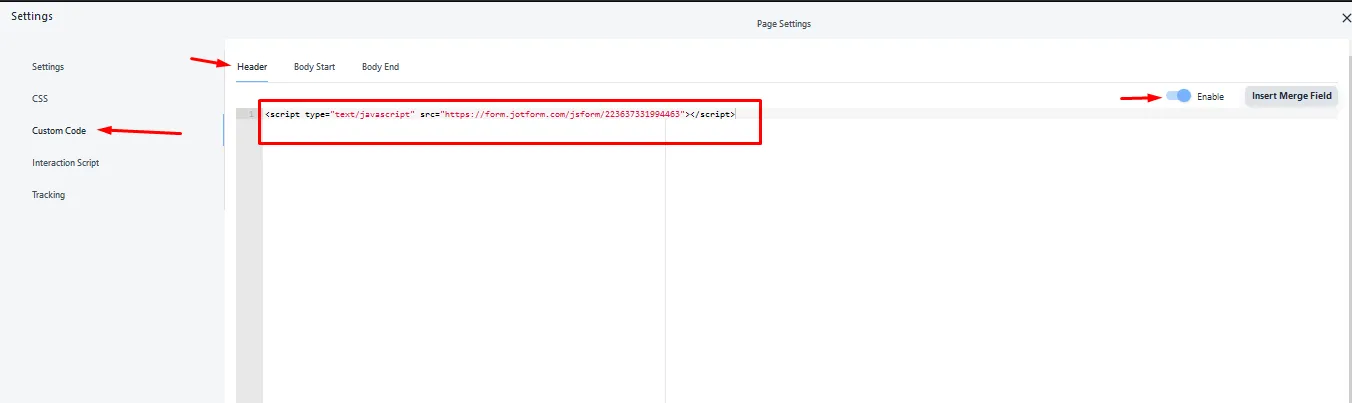The height and width of the screenshot is (403, 1352).
Task: Open Settings in the left sidebar
Action: coord(48,67)
